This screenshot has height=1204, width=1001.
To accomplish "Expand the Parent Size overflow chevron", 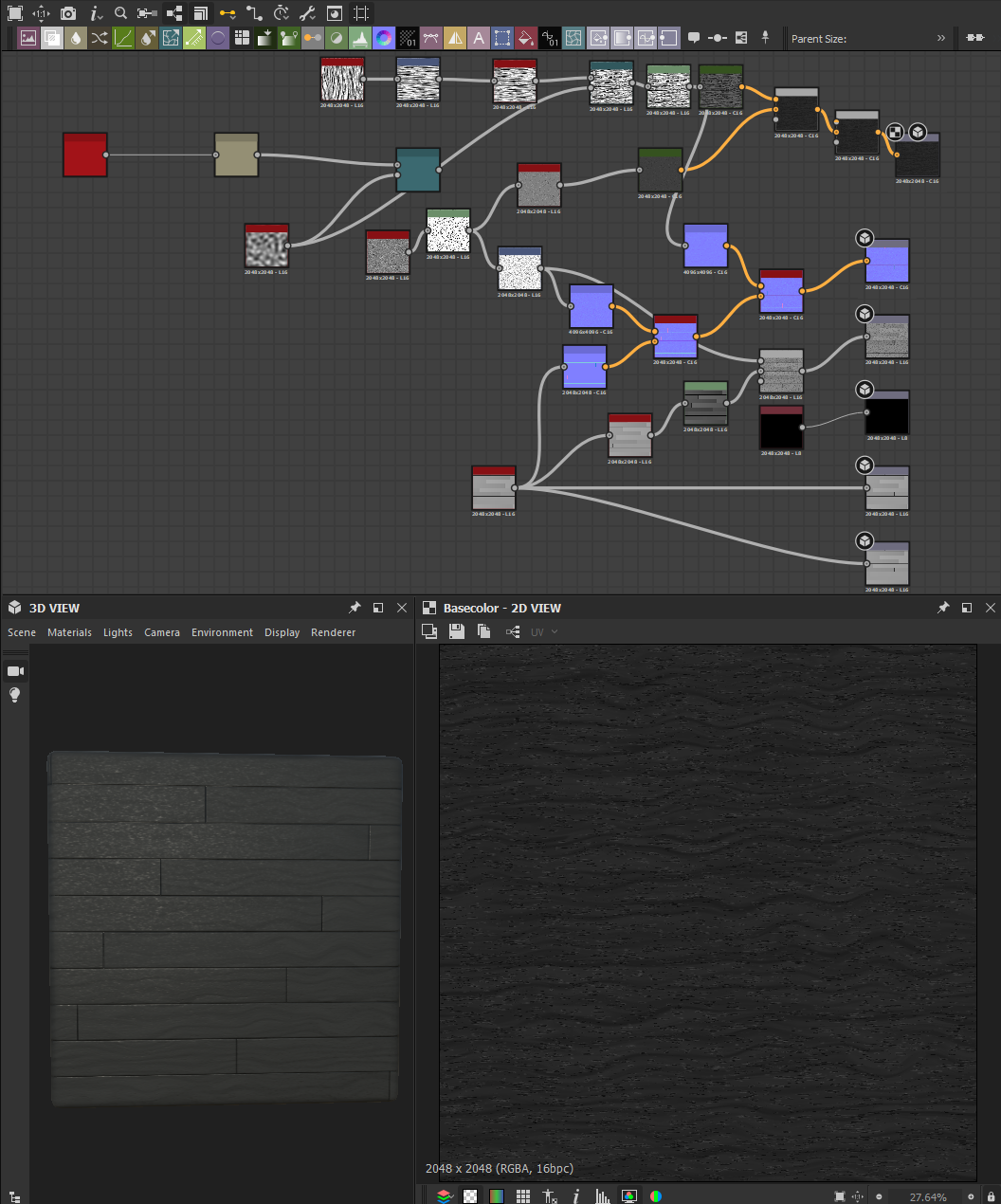I will (941, 38).
